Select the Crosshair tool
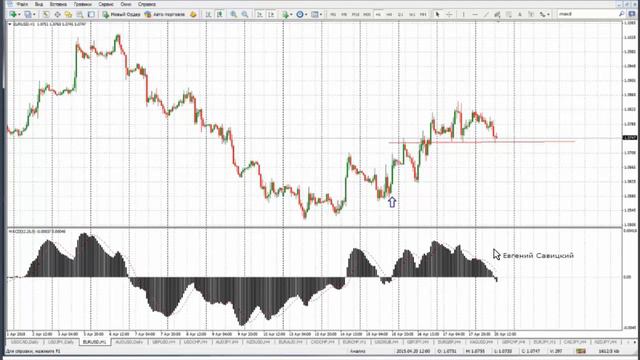The width and height of the screenshot is (640, 360). click(x=449, y=14)
